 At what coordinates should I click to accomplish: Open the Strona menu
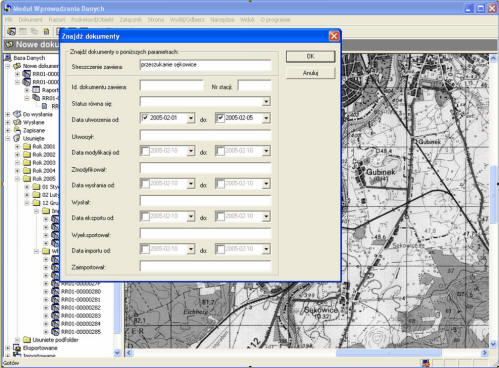click(156, 20)
